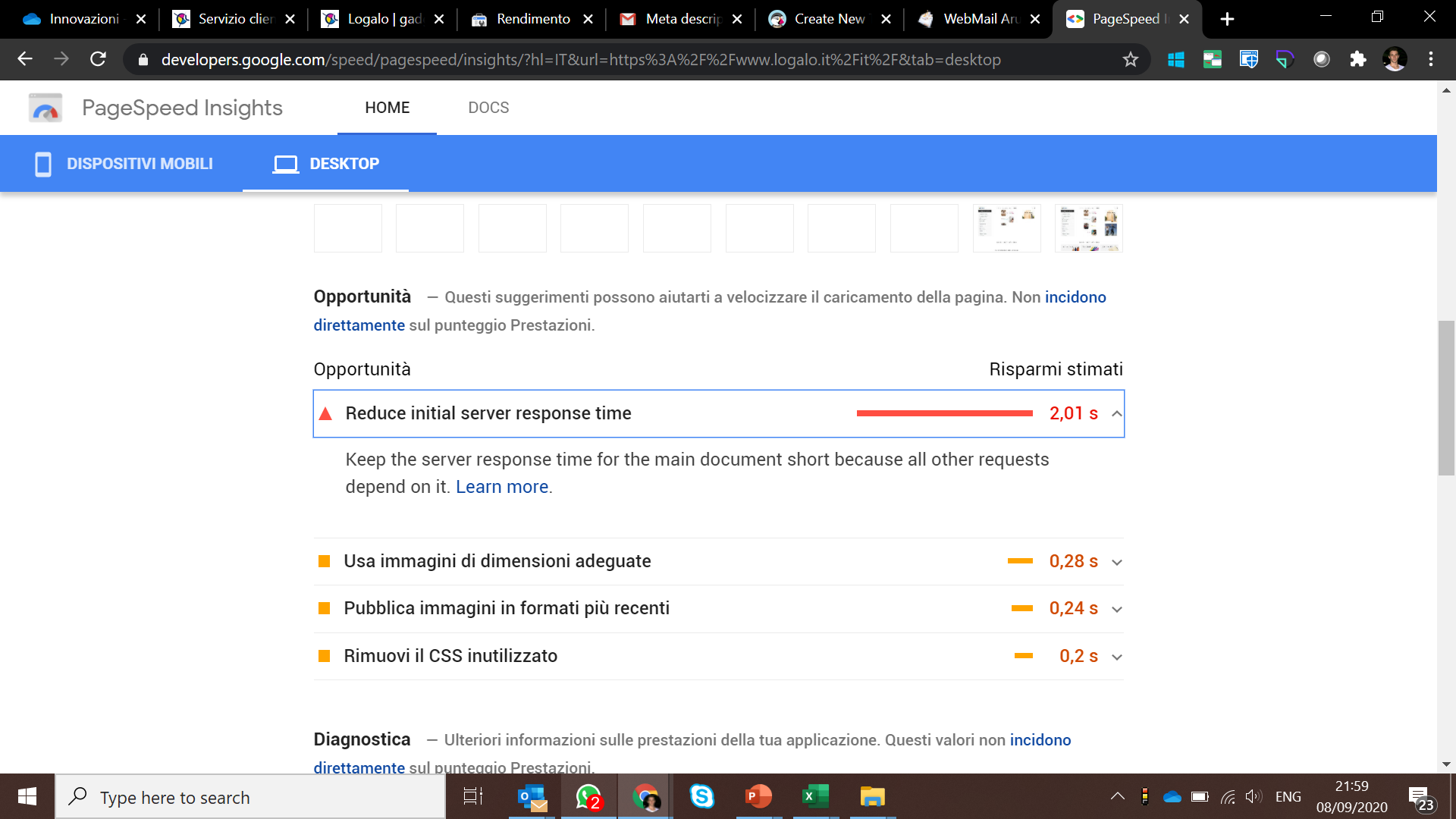
Task: Expand Usa immagini di dimensioni adeguate
Action: [x=1116, y=562]
